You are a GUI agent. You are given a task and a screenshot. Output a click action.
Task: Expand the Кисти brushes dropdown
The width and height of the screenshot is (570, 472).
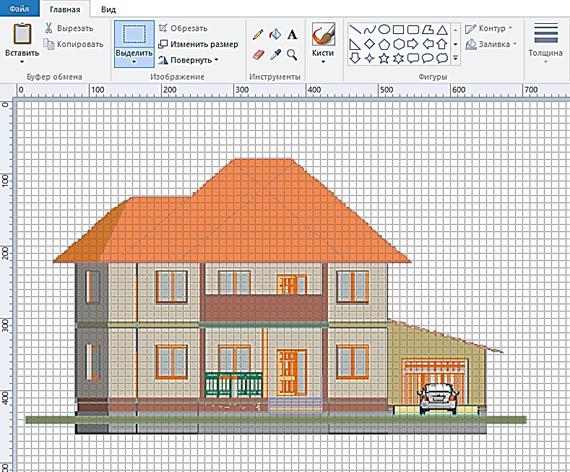(323, 61)
